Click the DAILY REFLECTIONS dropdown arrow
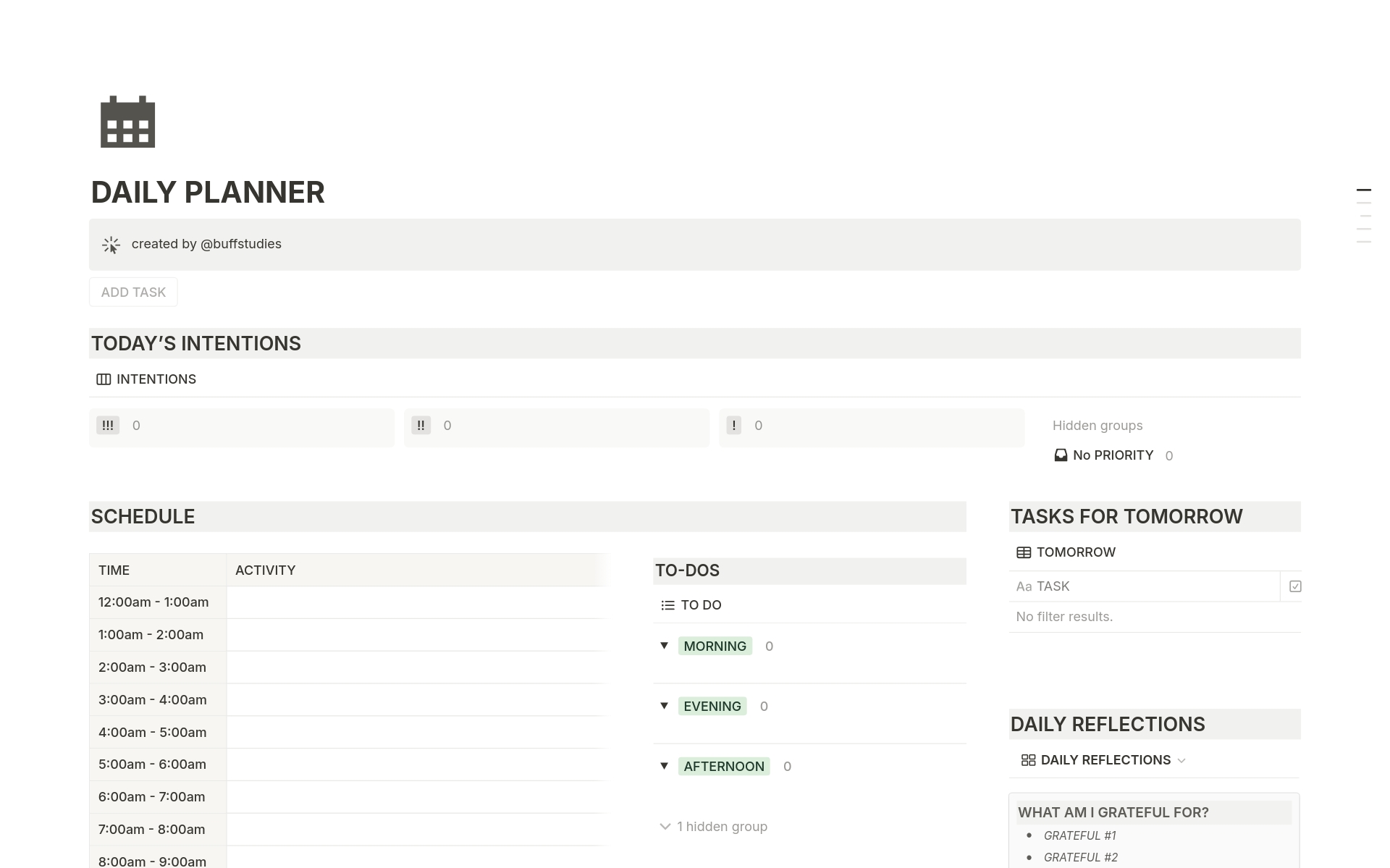Image resolution: width=1390 pixels, height=868 pixels. [x=1183, y=760]
